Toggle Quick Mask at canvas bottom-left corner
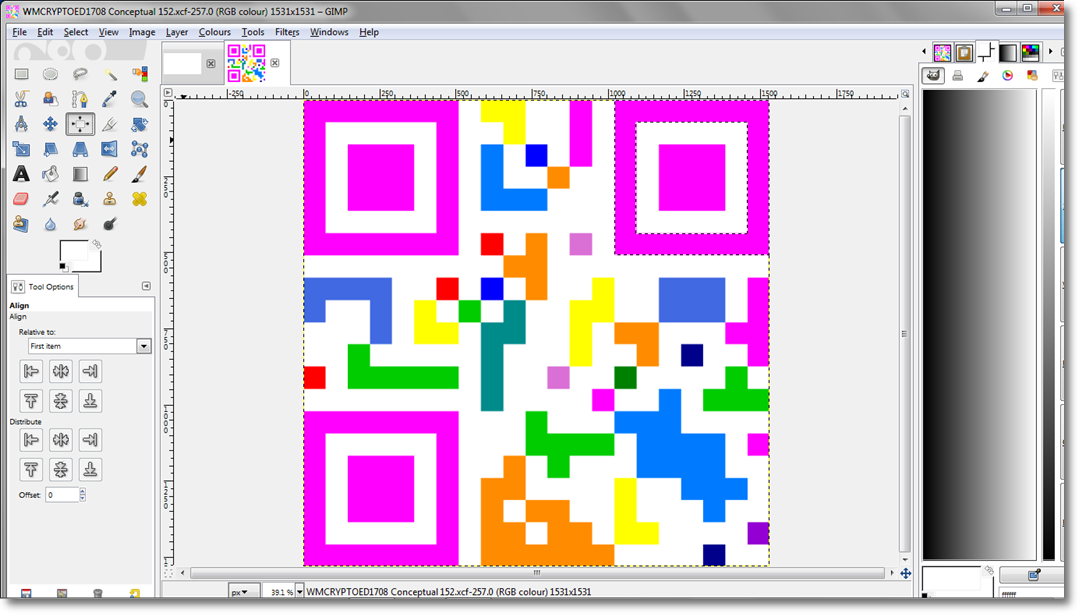 pyautogui.click(x=168, y=572)
